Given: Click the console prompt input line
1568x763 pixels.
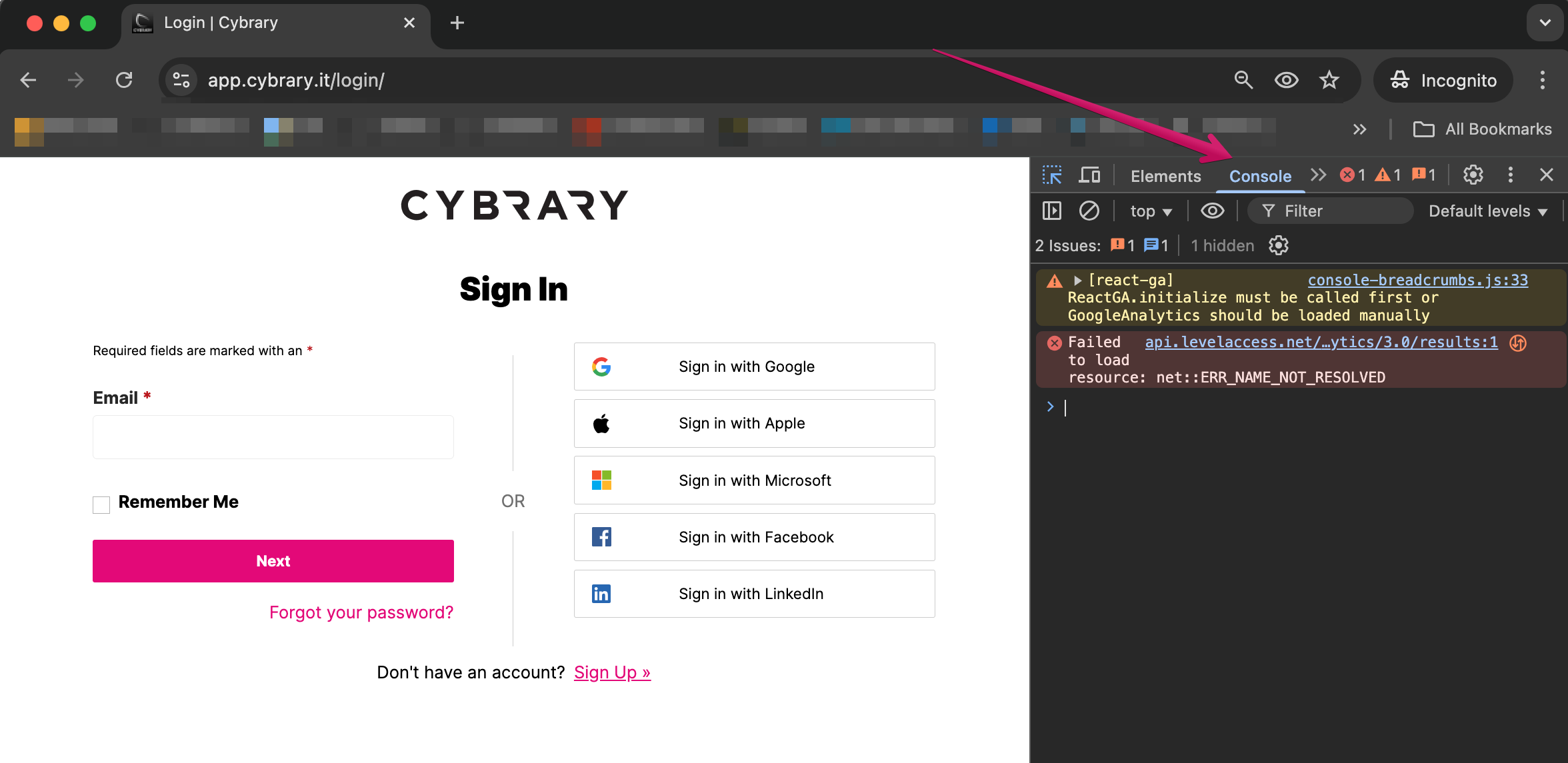Looking at the screenshot, I should click(1307, 407).
